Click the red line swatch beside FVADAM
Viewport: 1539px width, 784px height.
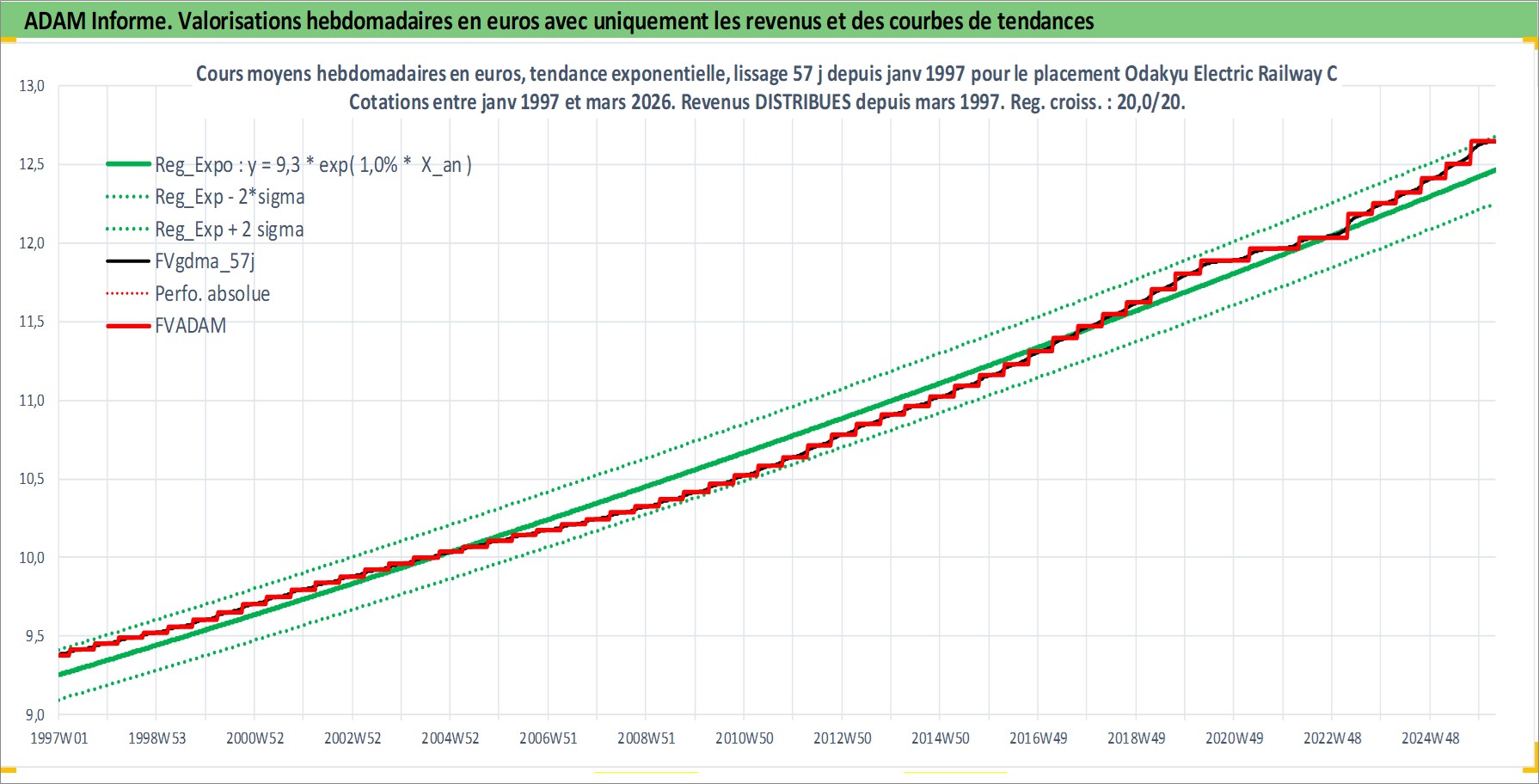tap(128, 326)
